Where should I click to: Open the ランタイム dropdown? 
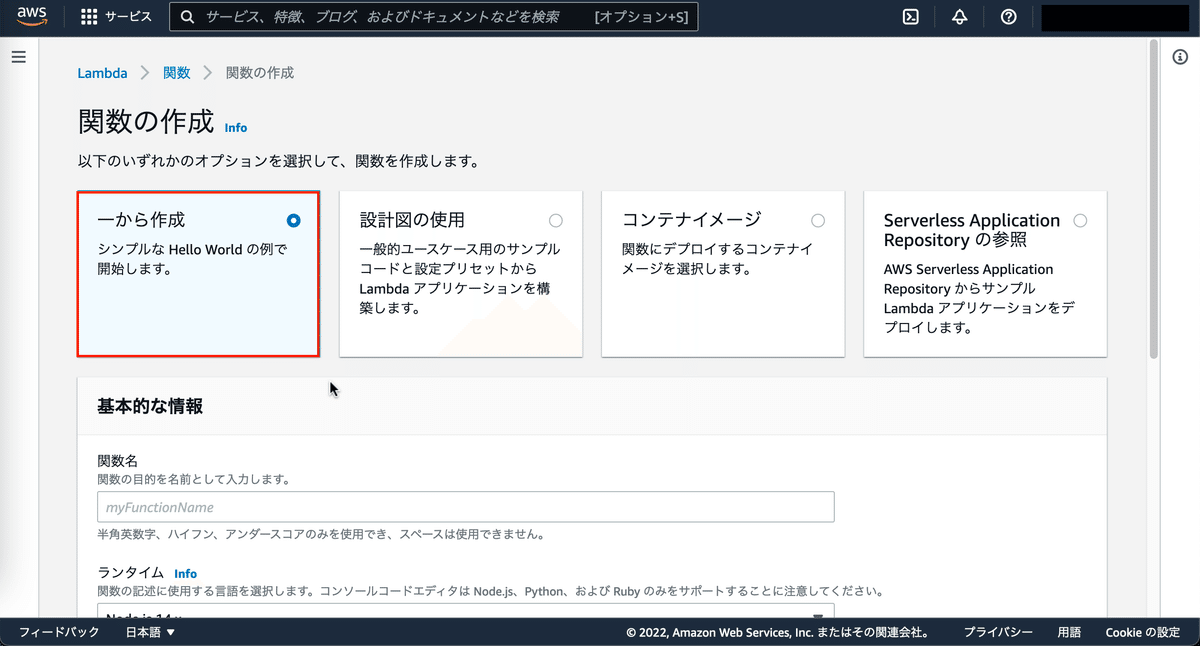(466, 612)
